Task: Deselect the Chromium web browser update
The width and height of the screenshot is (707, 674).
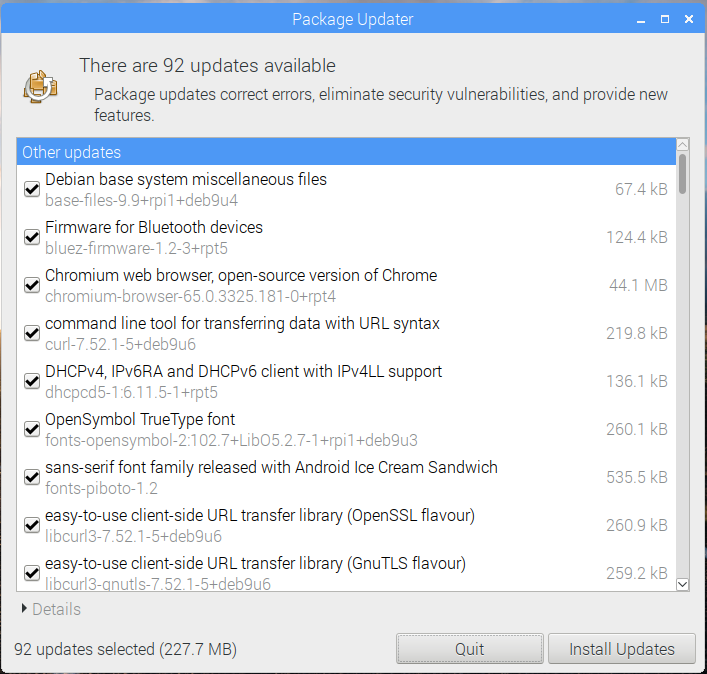Action: coord(32,285)
